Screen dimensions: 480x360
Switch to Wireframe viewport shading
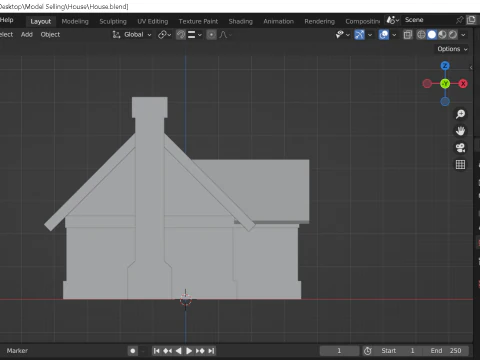[x=421, y=35]
